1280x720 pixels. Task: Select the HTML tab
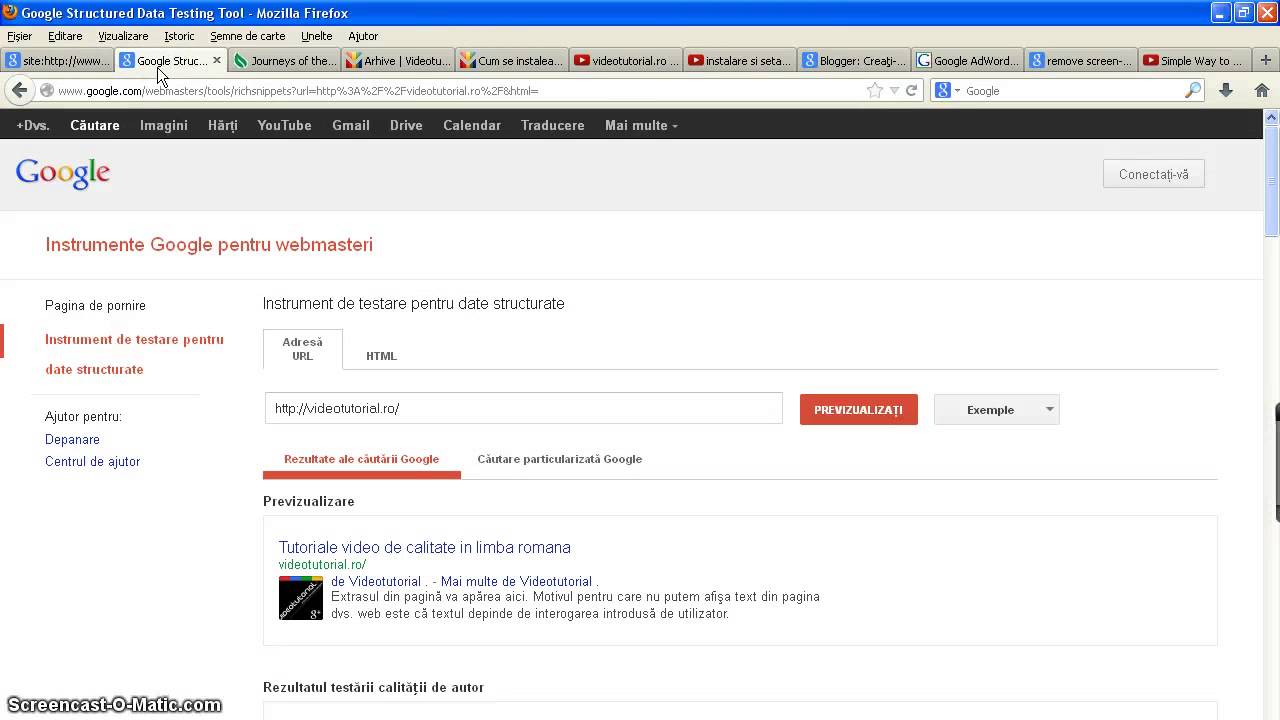[x=381, y=356]
